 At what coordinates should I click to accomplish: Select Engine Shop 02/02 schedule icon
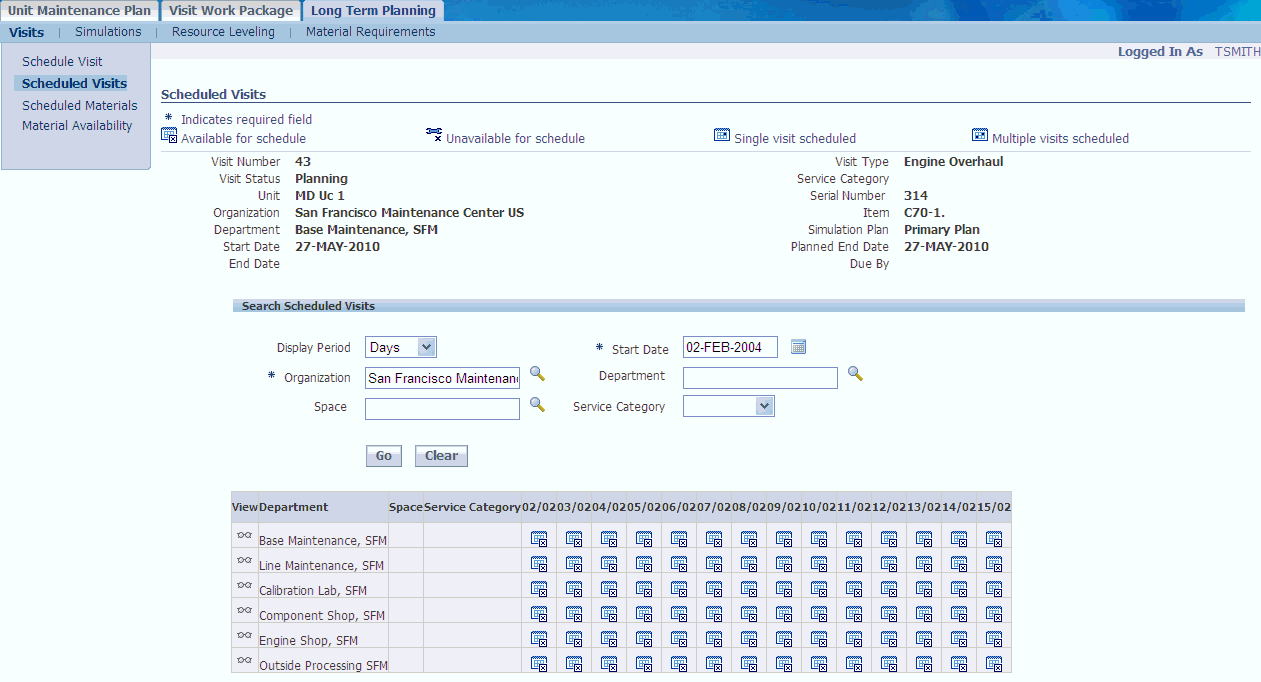(539, 638)
